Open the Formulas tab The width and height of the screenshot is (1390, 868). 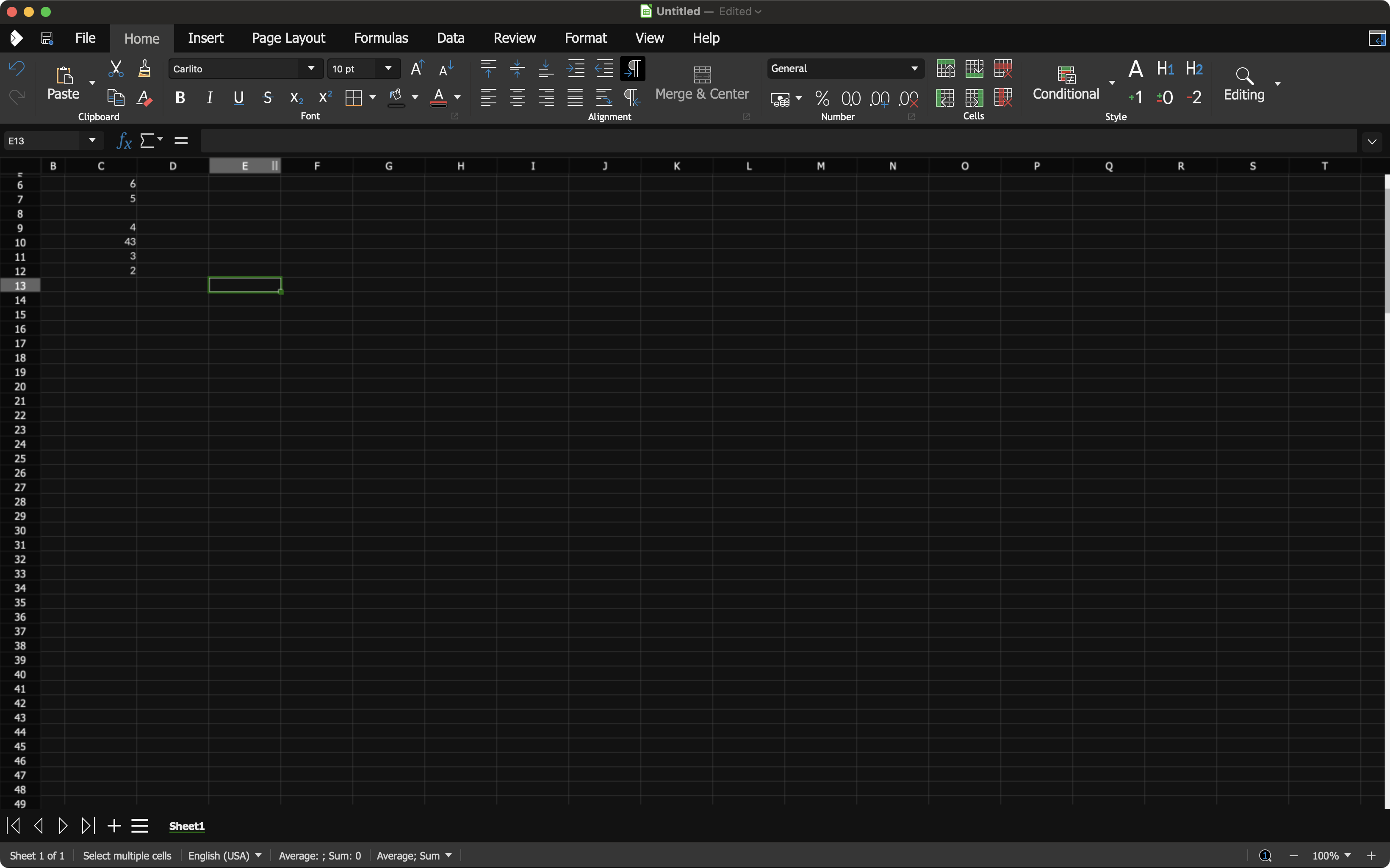[381, 39]
